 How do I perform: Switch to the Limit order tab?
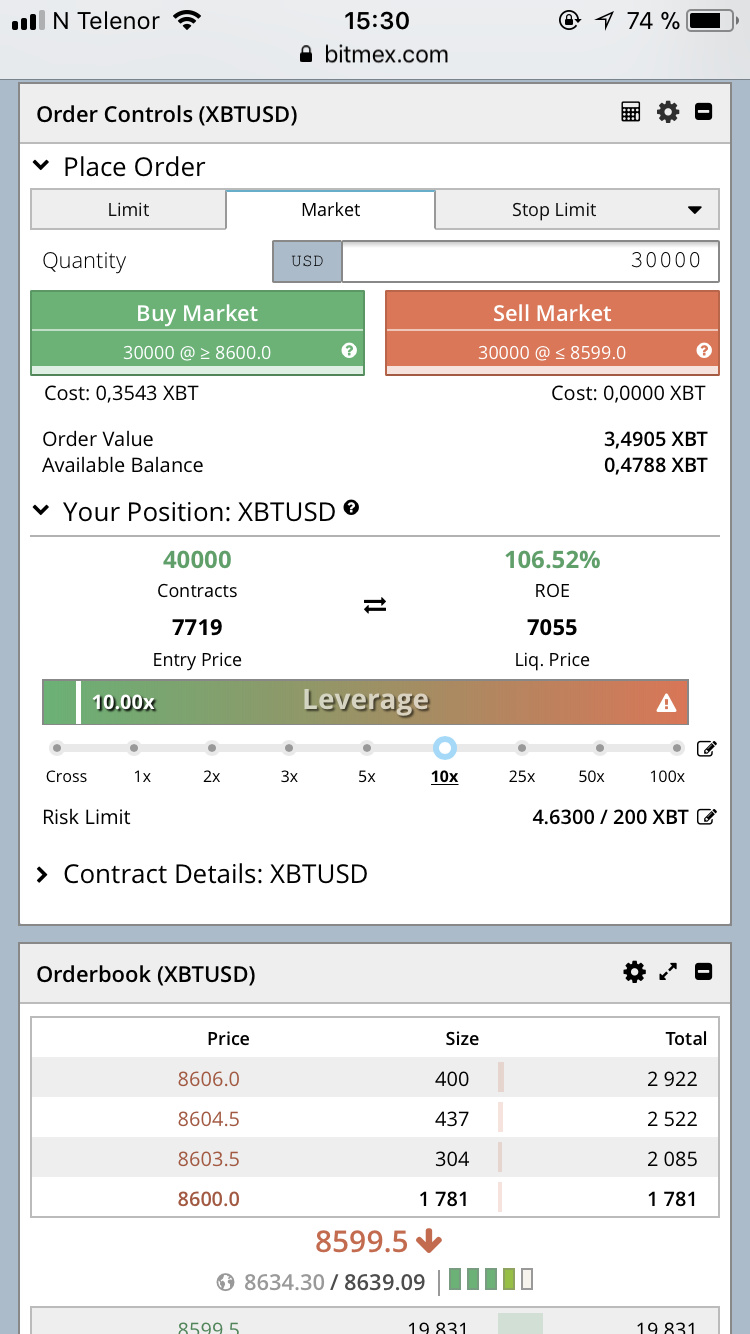(128, 210)
